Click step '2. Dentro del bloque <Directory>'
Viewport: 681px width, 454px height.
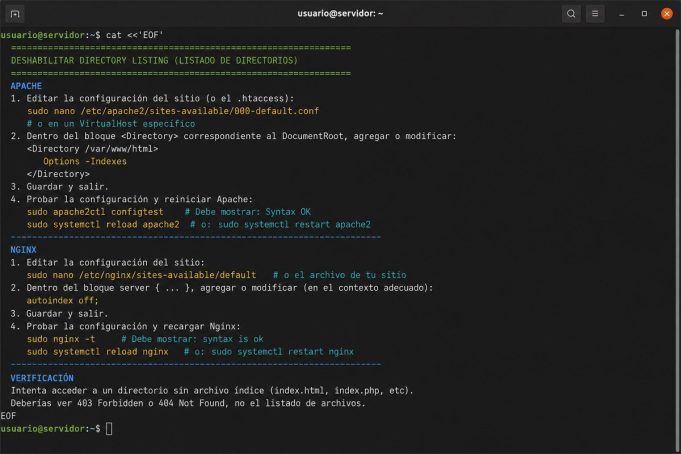pyautogui.click(x=234, y=136)
